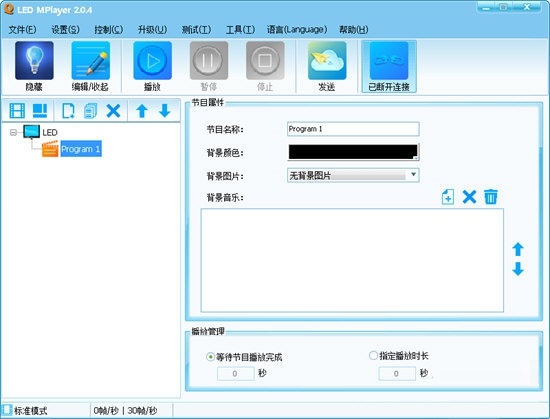Collapse the LED tree node
This screenshot has width=550, height=419.
tap(13, 132)
